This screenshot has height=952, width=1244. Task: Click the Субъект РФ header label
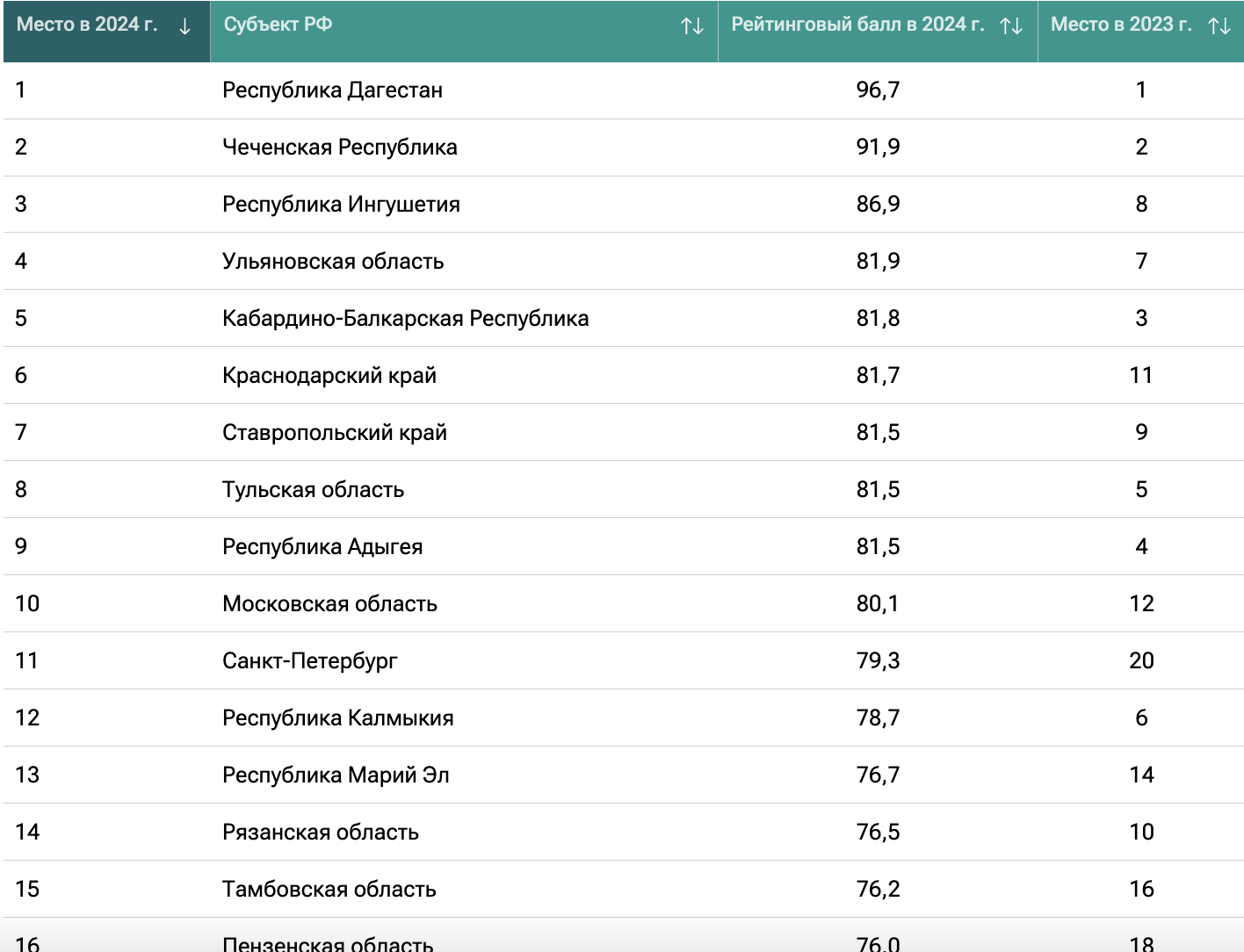[x=278, y=25]
